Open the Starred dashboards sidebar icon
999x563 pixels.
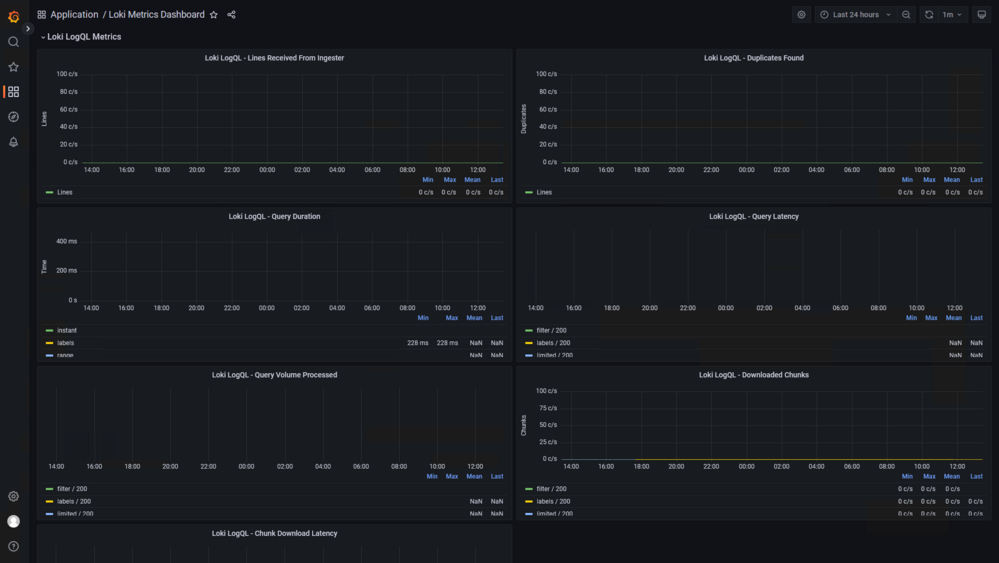click(x=13, y=67)
